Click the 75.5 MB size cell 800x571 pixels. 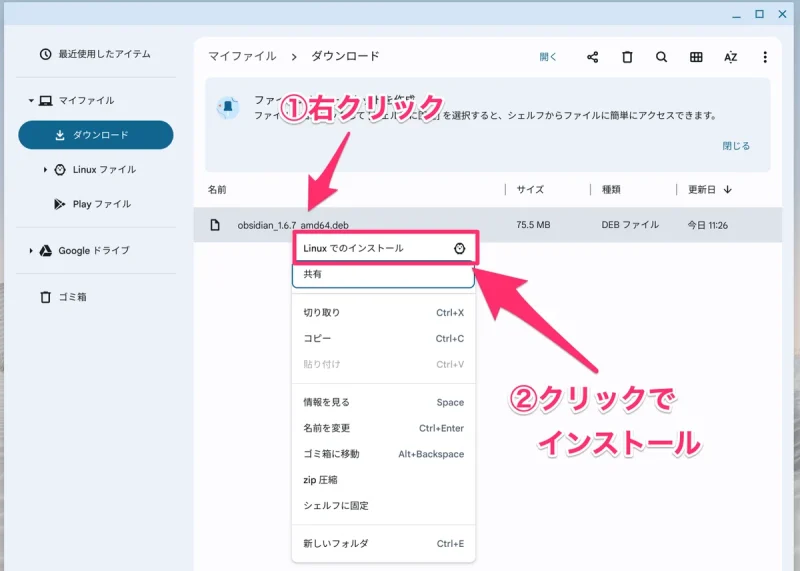[x=533, y=225]
